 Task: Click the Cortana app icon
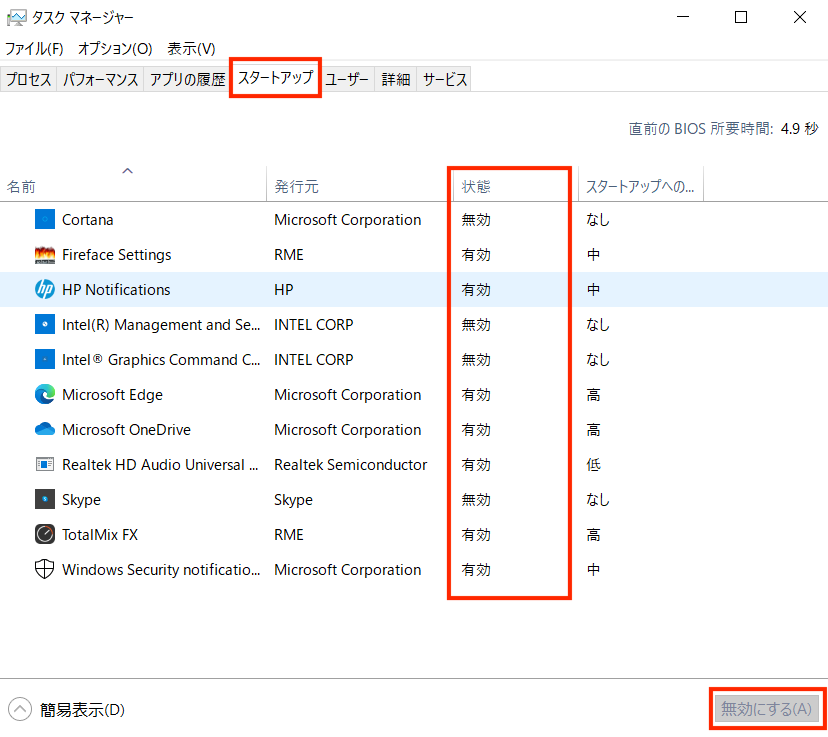pyautogui.click(x=45, y=220)
